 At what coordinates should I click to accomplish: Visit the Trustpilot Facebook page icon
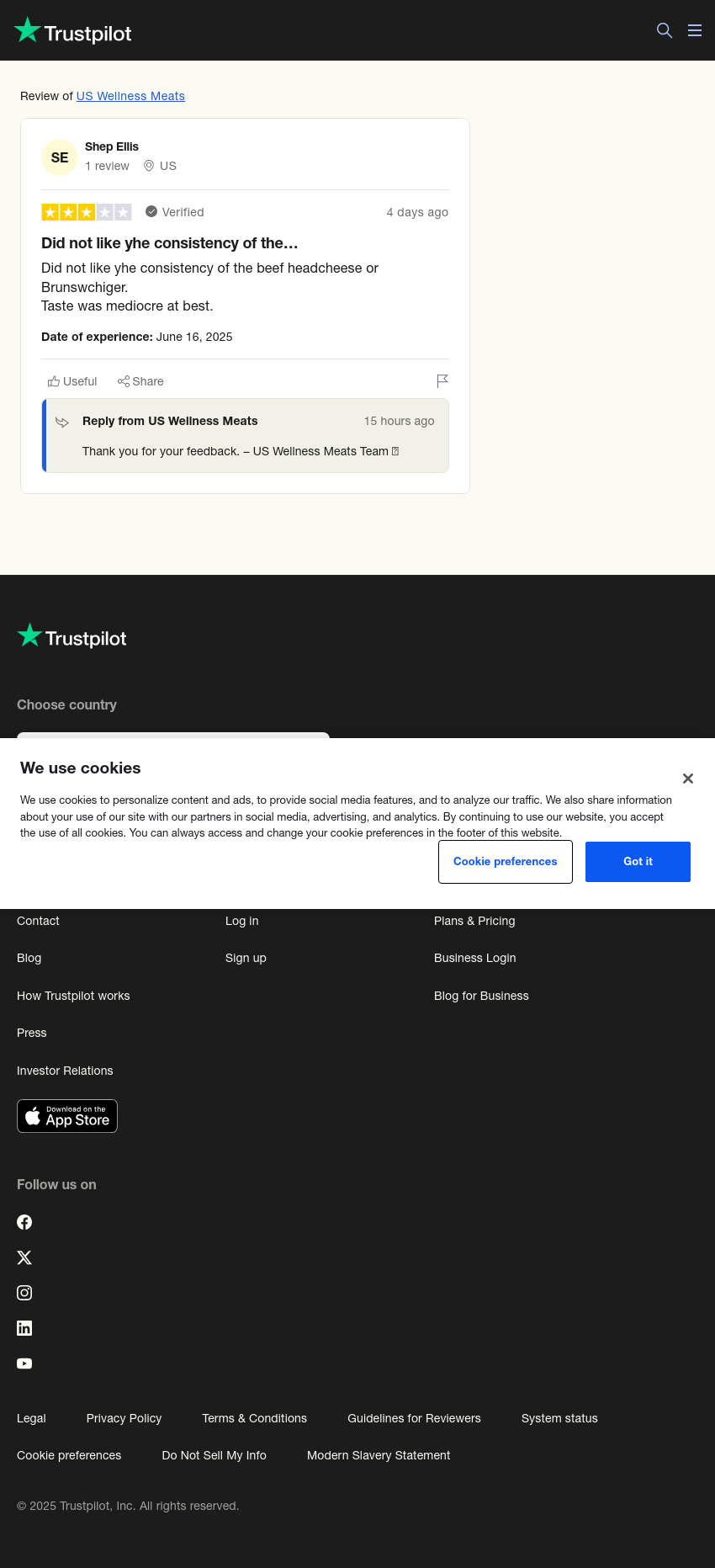tap(24, 1222)
